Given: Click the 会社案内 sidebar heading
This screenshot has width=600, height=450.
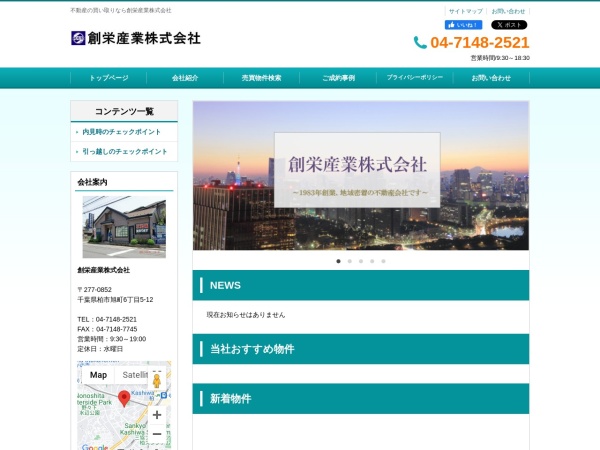Looking at the screenshot, I should (92, 182).
